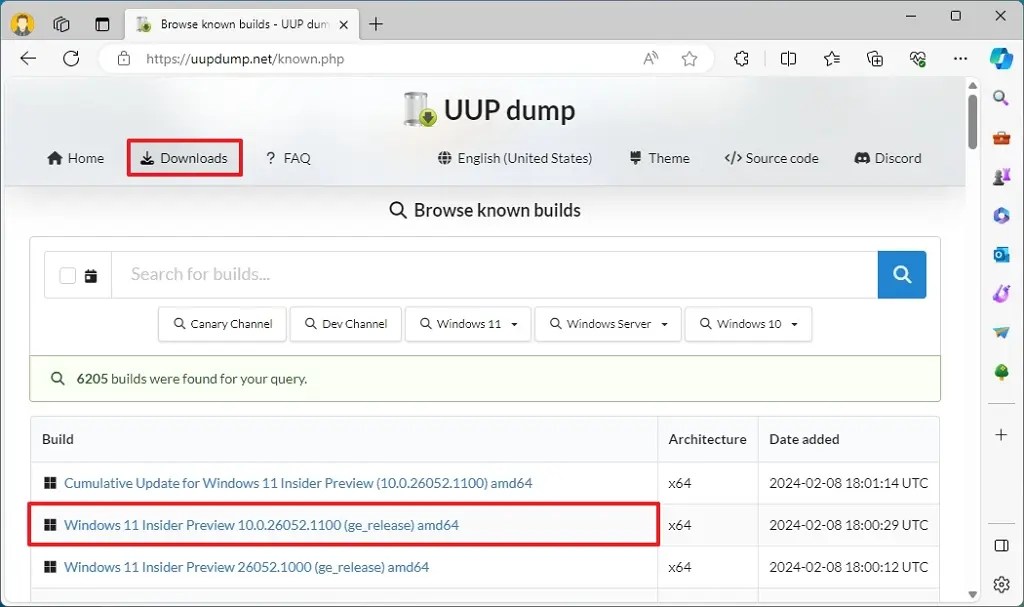Change language from English (United States)
1024x607 pixels.
click(515, 158)
